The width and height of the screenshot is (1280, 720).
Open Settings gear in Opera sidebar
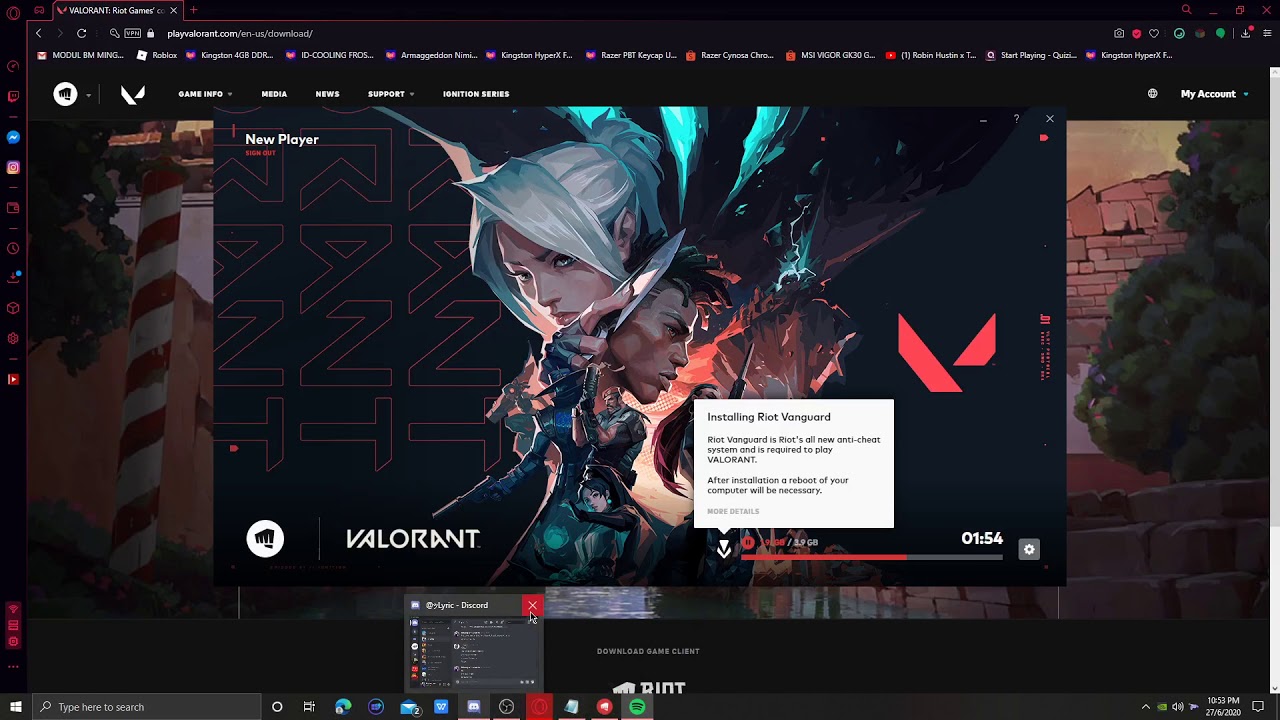pos(13,338)
